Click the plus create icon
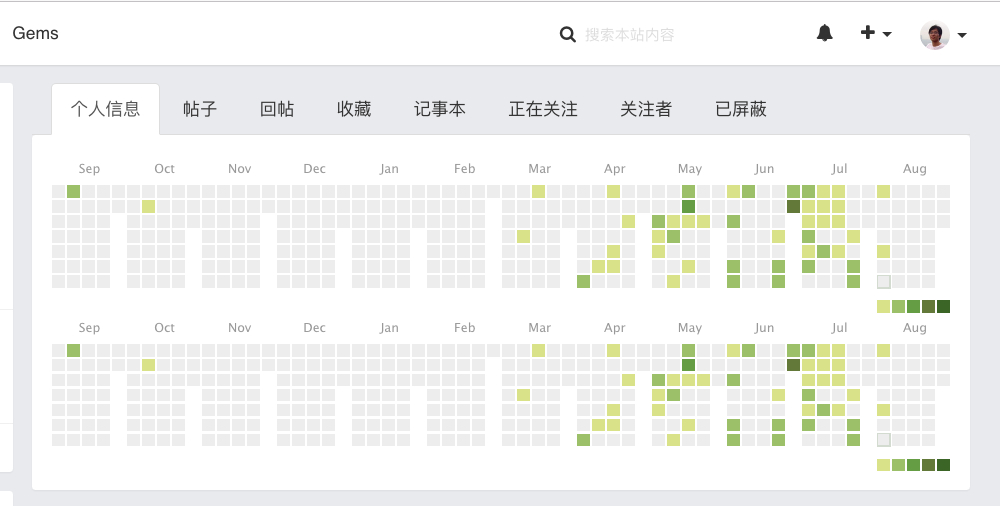The width and height of the screenshot is (1000, 506). point(867,33)
